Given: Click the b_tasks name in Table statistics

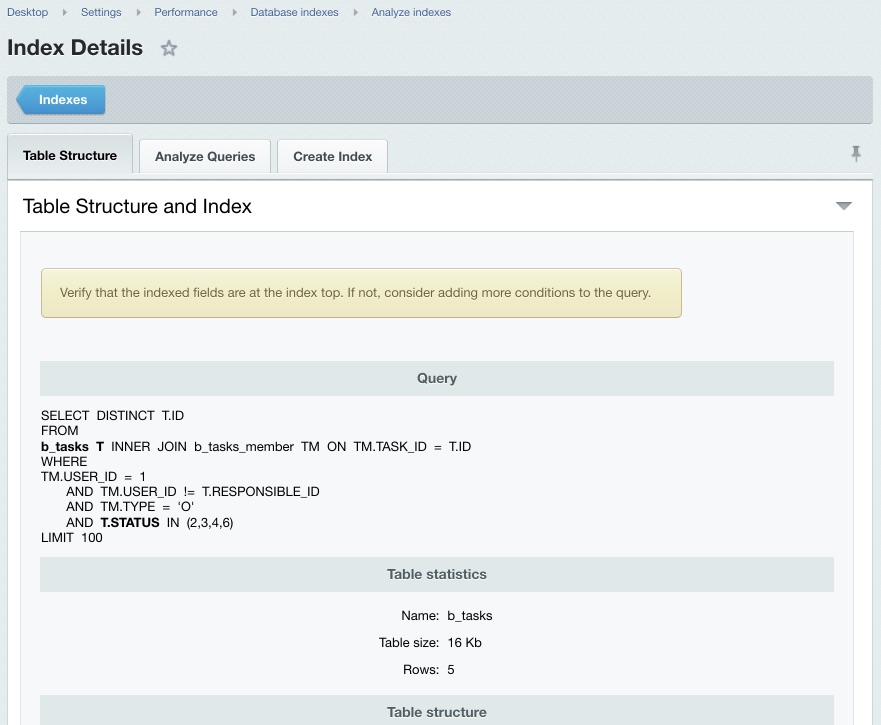Looking at the screenshot, I should click(470, 615).
